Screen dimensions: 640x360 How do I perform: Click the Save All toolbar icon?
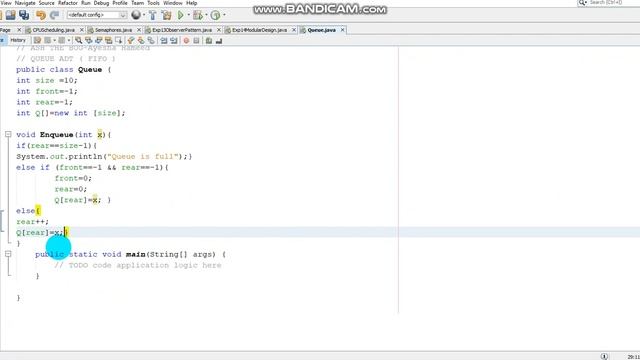click(x=24, y=15)
